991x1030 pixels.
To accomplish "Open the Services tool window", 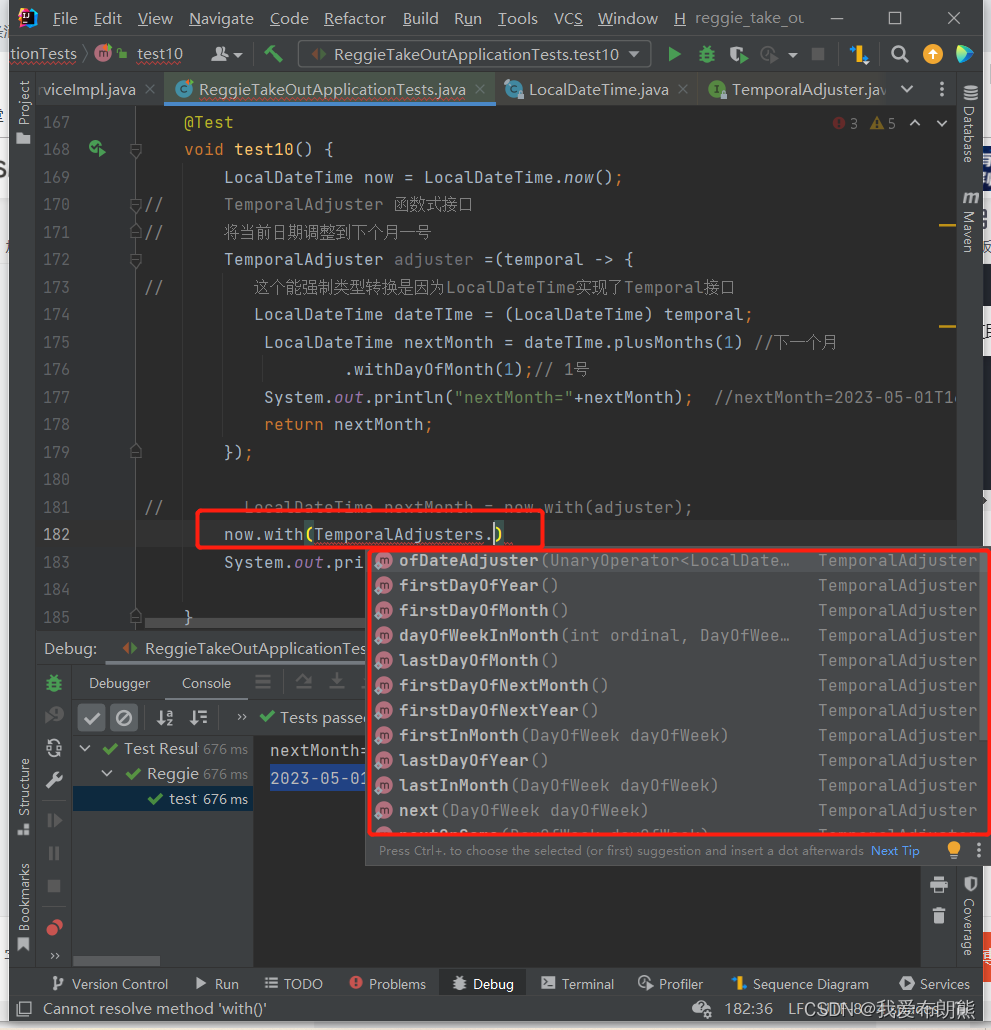I will [x=935, y=983].
